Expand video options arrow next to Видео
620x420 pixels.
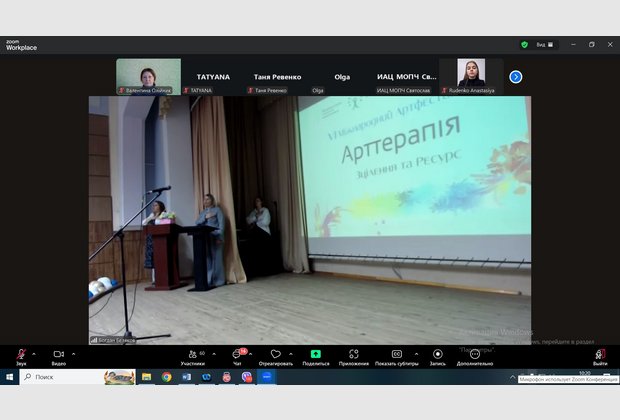[73, 353]
